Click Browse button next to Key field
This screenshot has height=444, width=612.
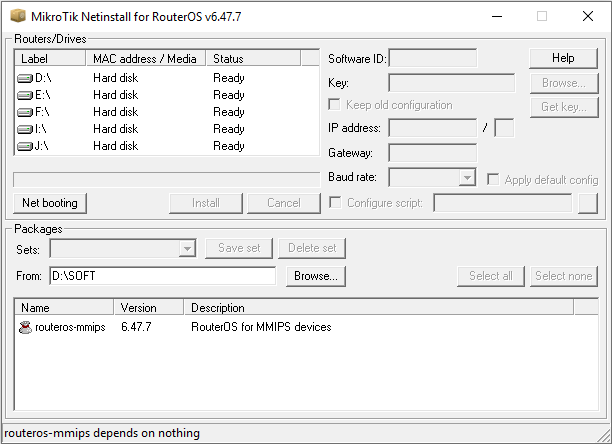pyautogui.click(x=564, y=83)
